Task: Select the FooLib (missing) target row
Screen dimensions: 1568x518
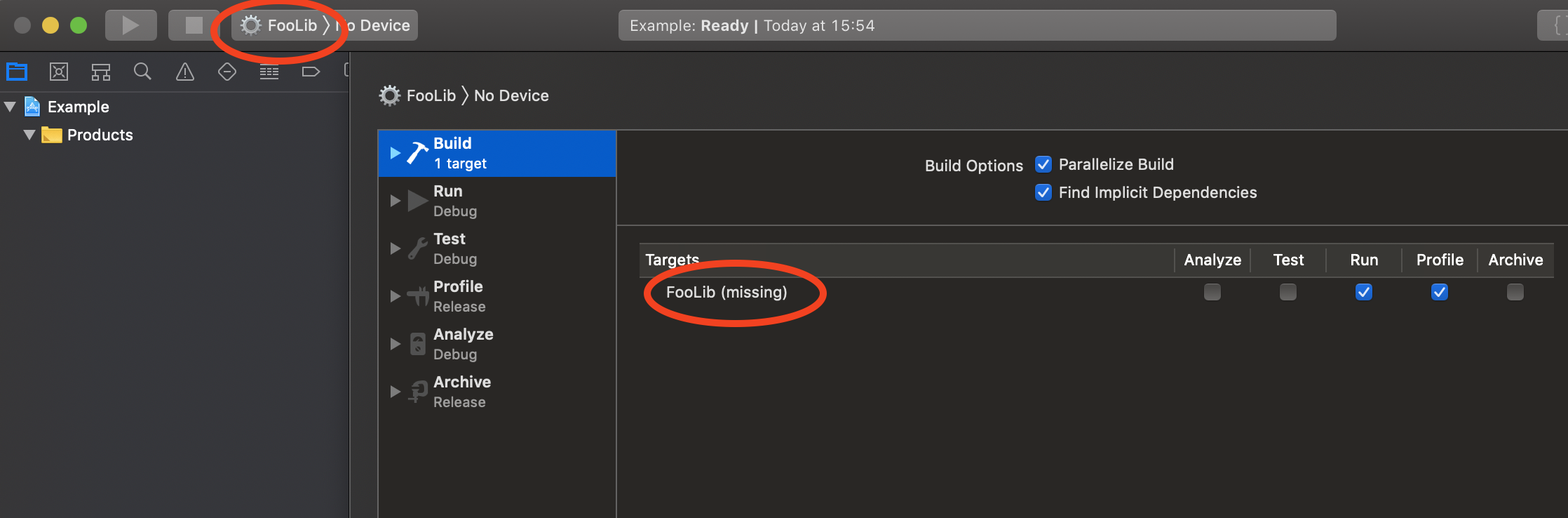Action: click(x=1097, y=292)
